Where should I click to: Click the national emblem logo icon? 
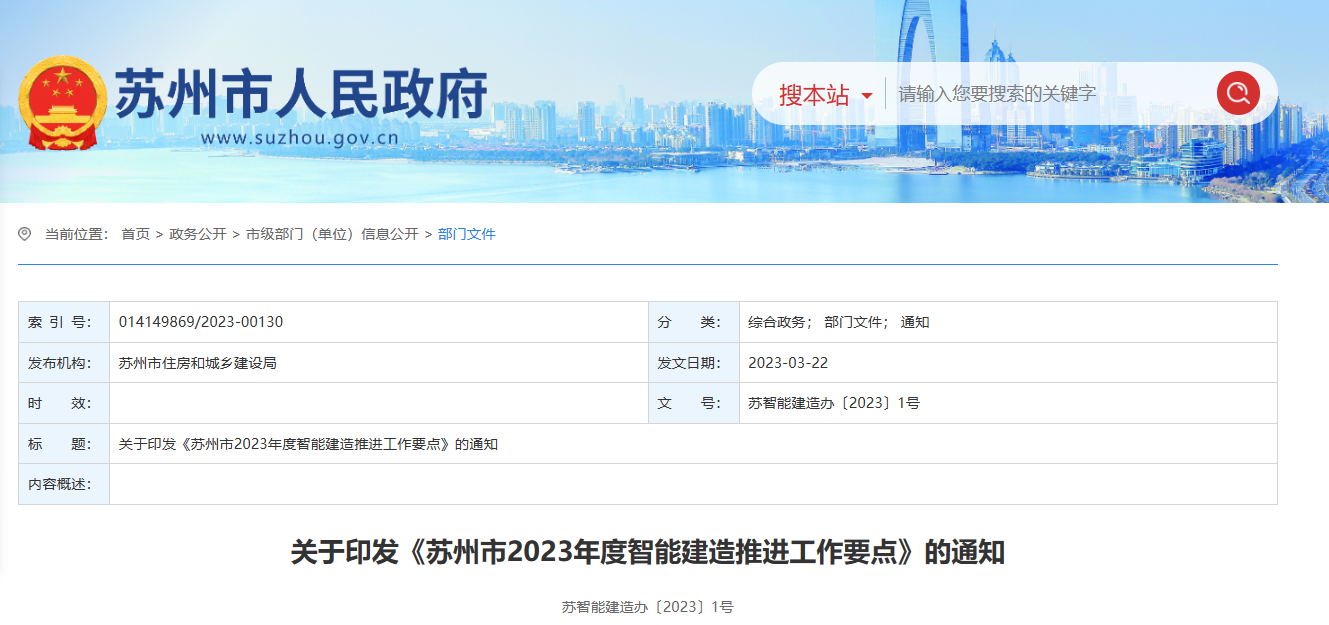pyautogui.click(x=61, y=103)
